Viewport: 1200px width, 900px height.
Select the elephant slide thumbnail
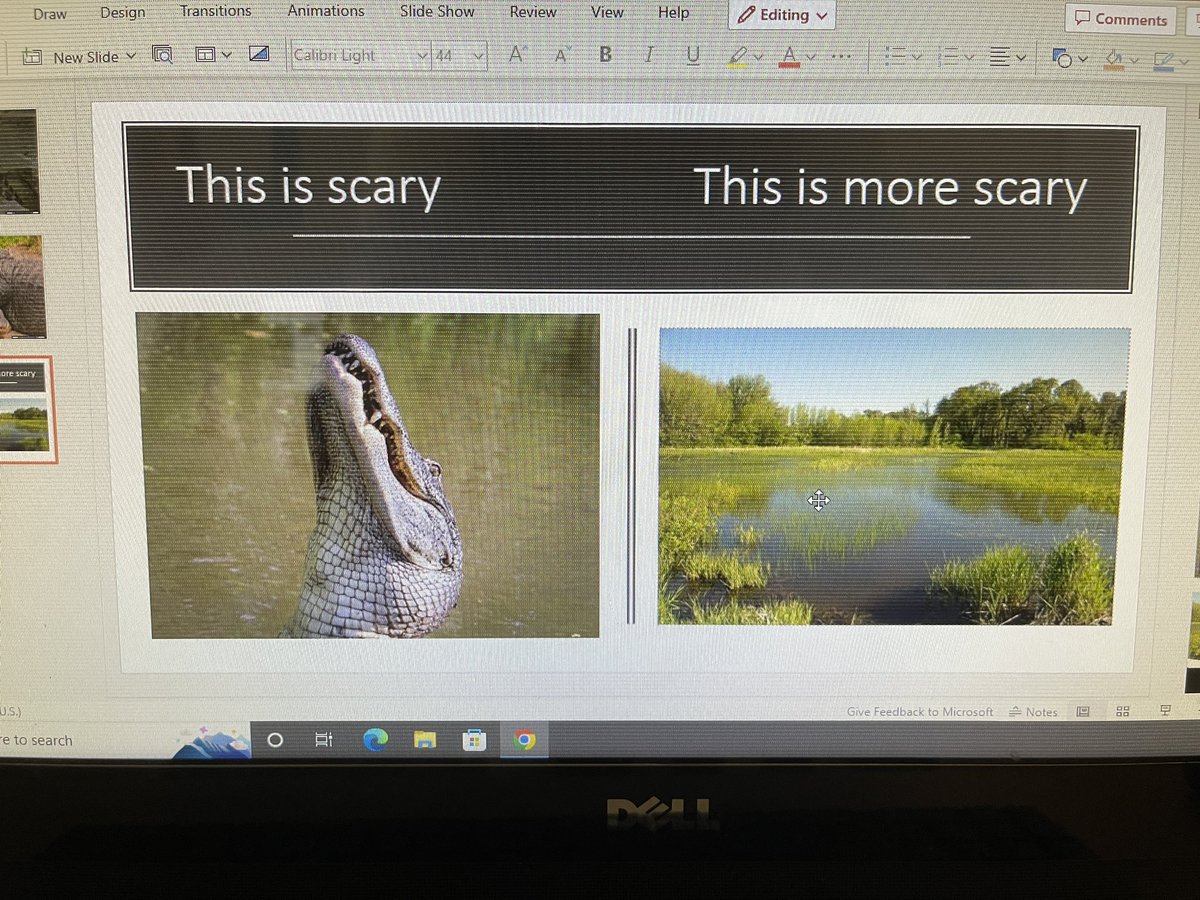(22, 286)
